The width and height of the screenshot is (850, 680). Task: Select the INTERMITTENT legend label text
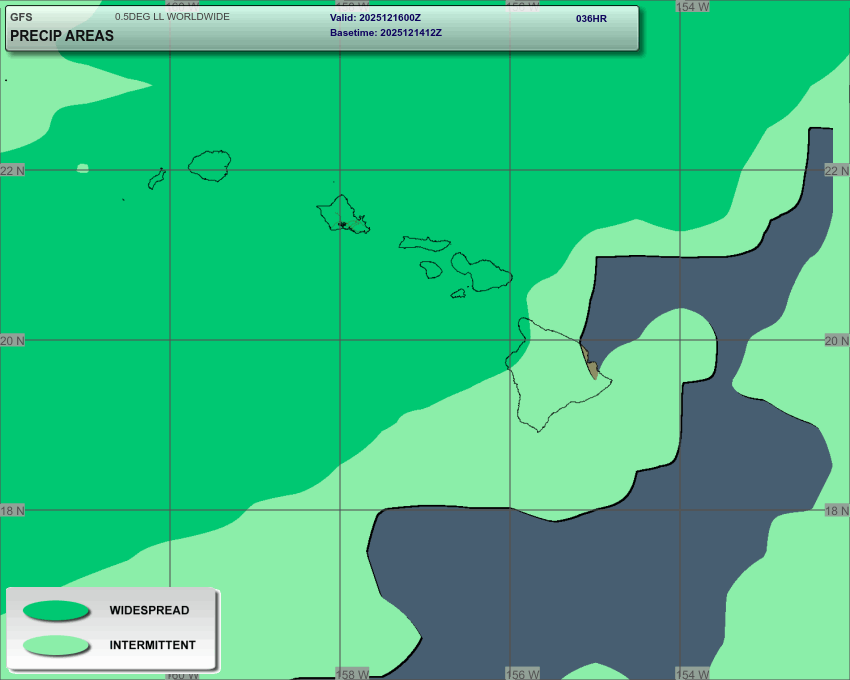152,645
